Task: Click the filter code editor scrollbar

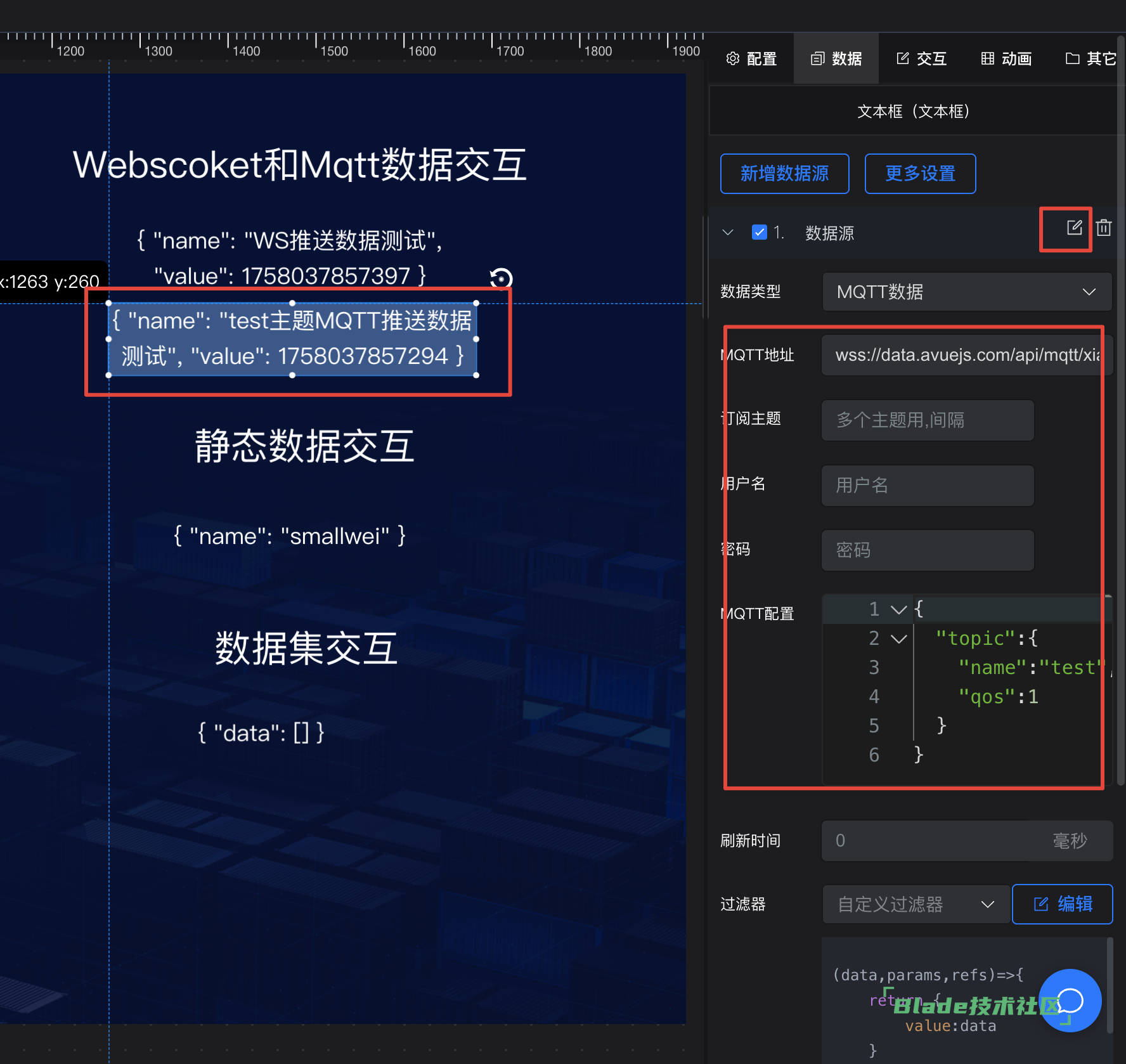Action: coord(1110,986)
